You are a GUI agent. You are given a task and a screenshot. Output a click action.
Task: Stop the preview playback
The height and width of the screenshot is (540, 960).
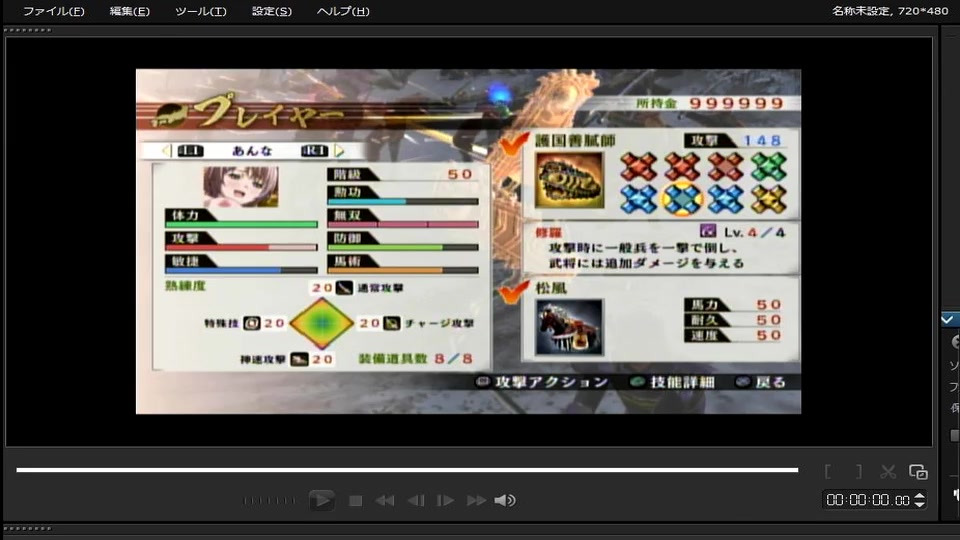click(355, 501)
